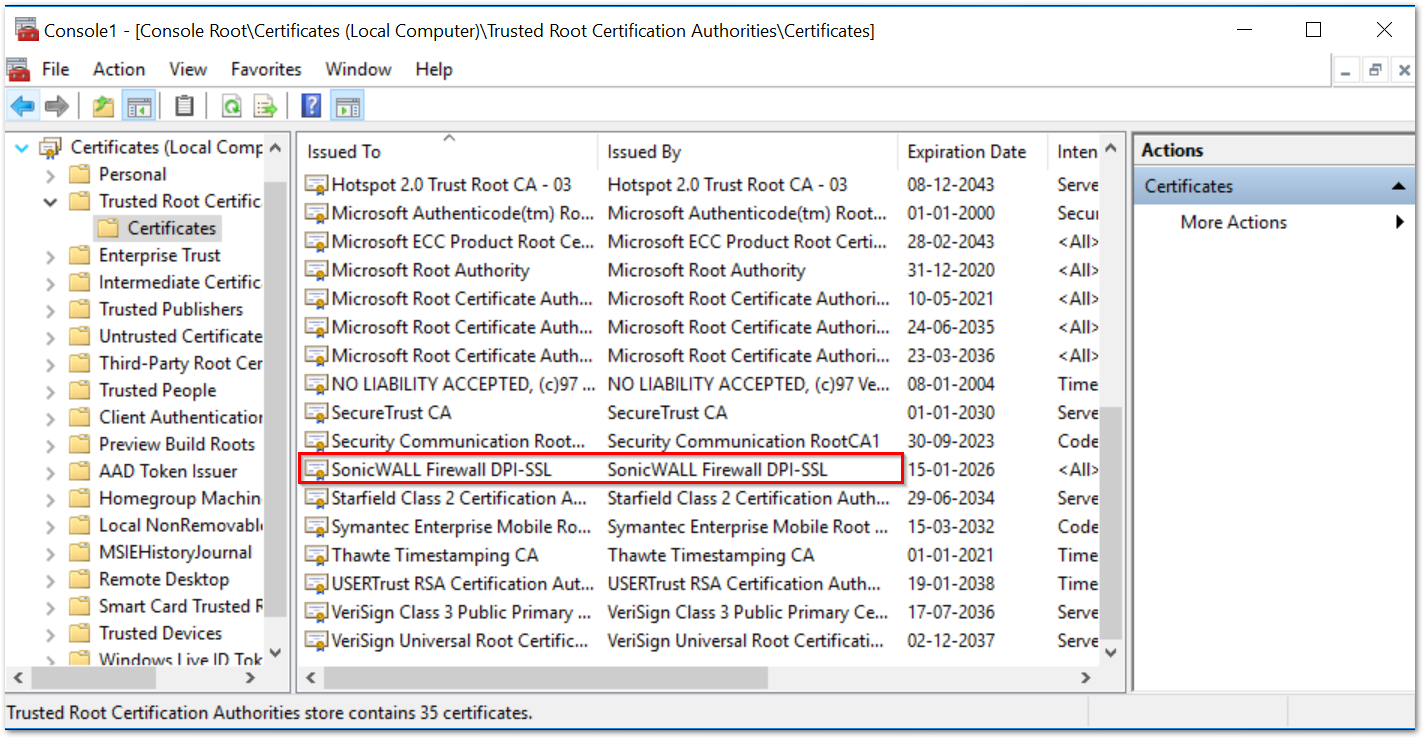Select Microsoft Authenticode(tm) Root certificate row
The image size is (1424, 739).
pos(699,213)
